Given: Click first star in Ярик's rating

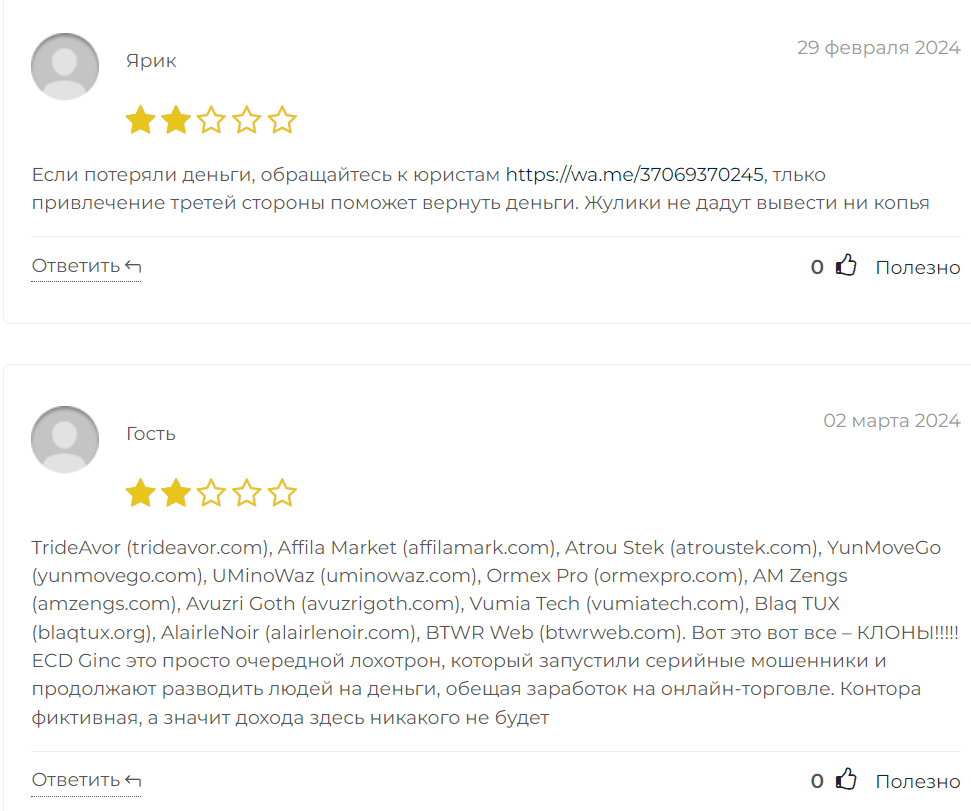Looking at the screenshot, I should (141, 119).
